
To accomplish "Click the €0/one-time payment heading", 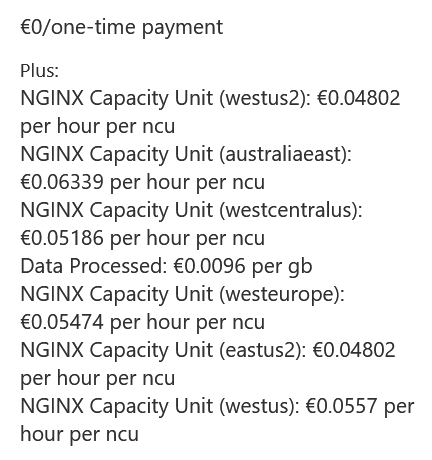I will (x=122, y=27).
